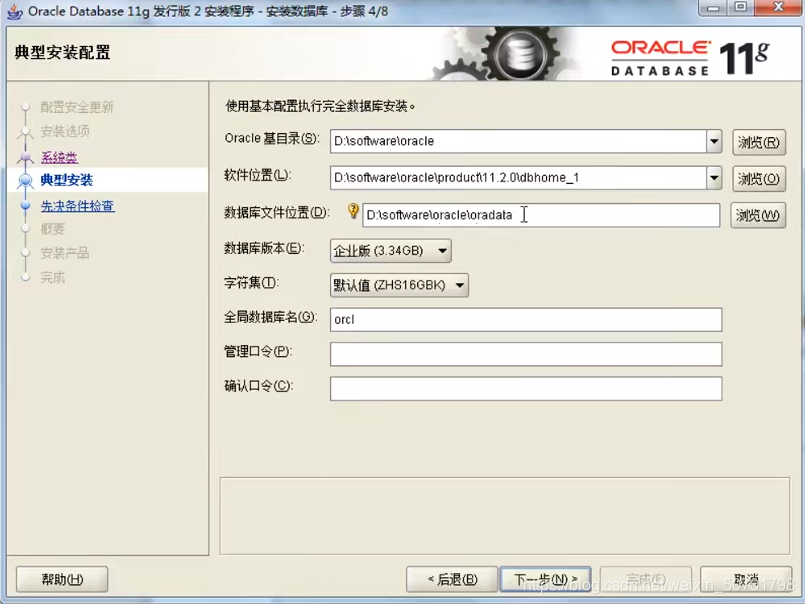Open the 系统类 step link in sidebar
Image resolution: width=805 pixels, height=604 pixels.
pos(60,157)
